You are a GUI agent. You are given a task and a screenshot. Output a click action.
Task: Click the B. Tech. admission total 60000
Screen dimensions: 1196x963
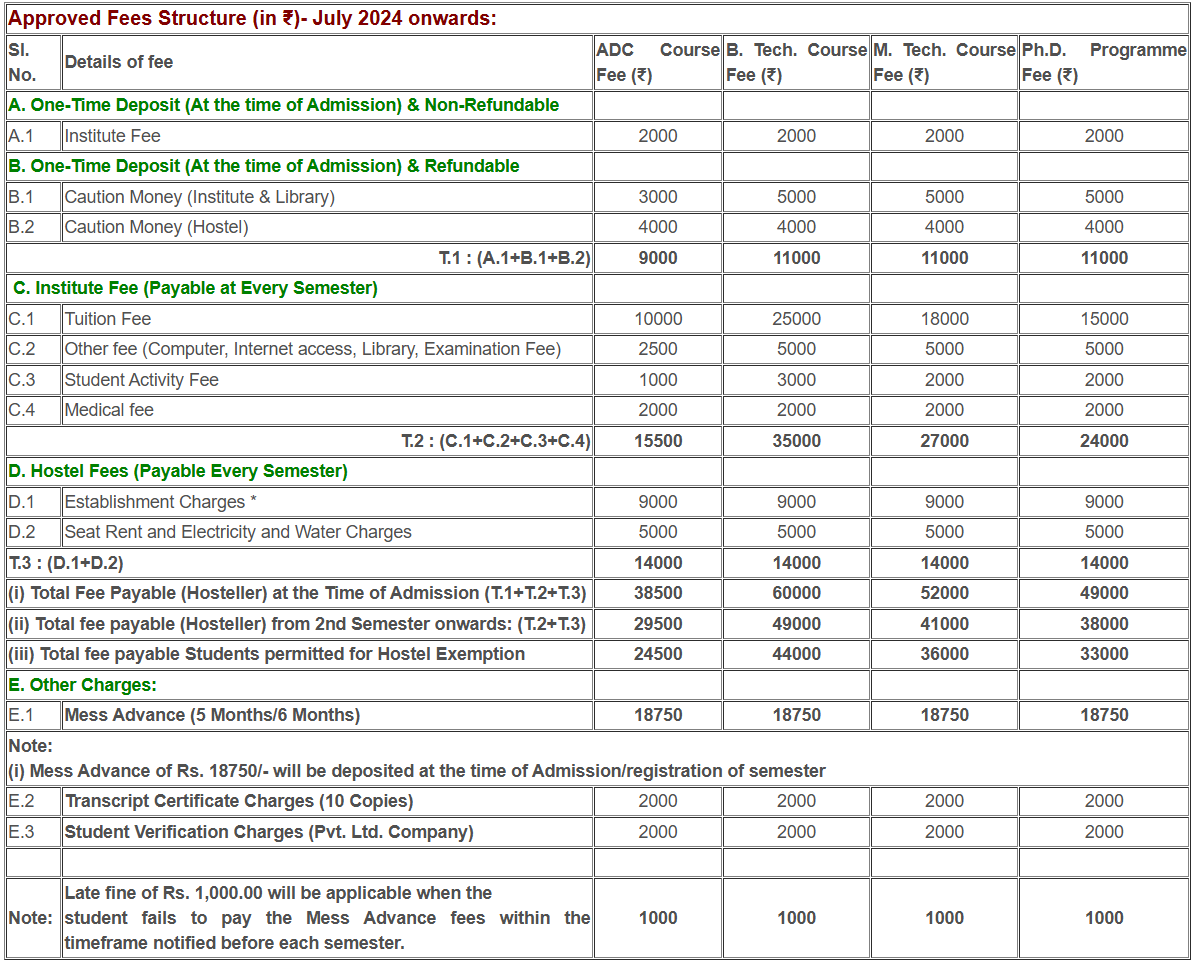click(x=796, y=593)
